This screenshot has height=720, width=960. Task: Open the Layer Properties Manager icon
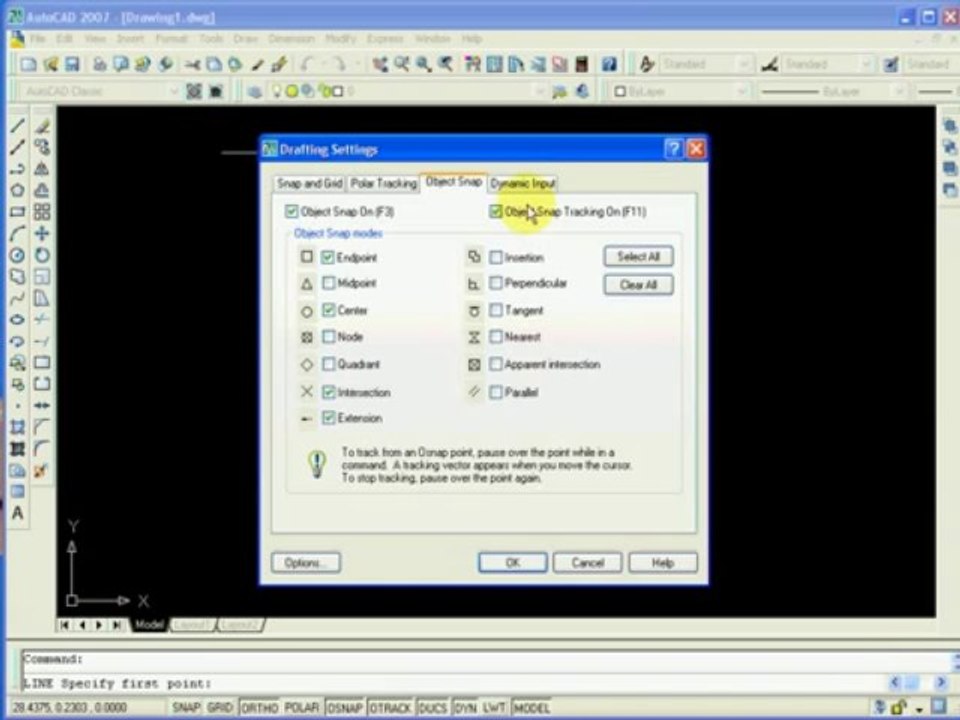[x=255, y=91]
